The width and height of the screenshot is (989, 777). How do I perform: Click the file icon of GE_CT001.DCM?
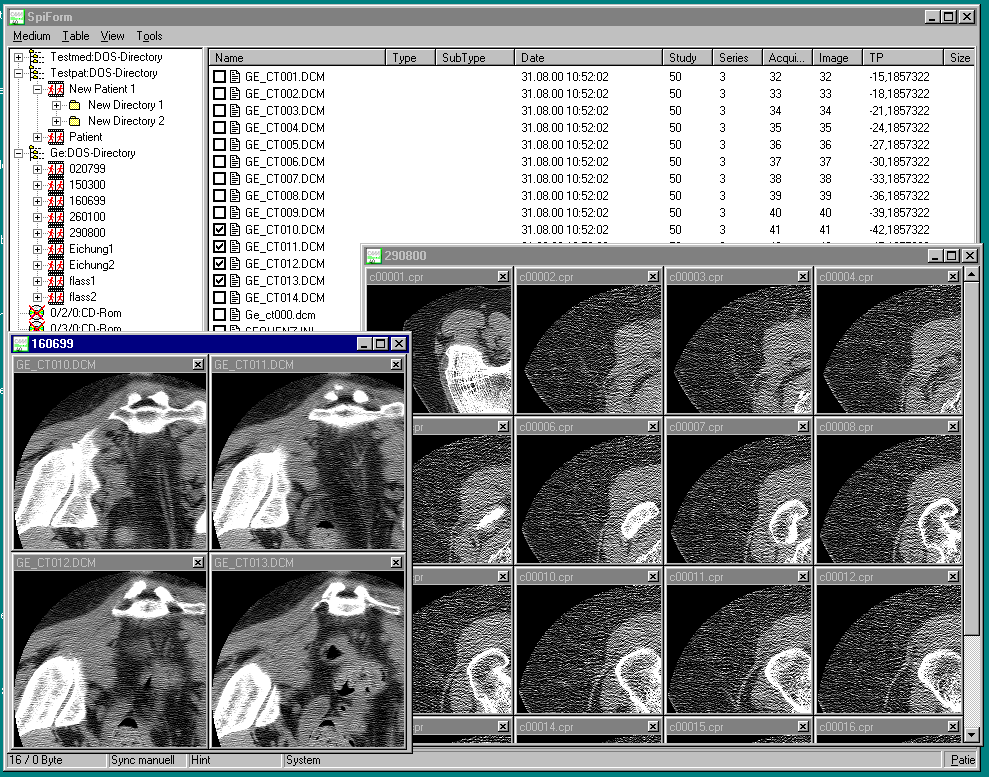235,77
